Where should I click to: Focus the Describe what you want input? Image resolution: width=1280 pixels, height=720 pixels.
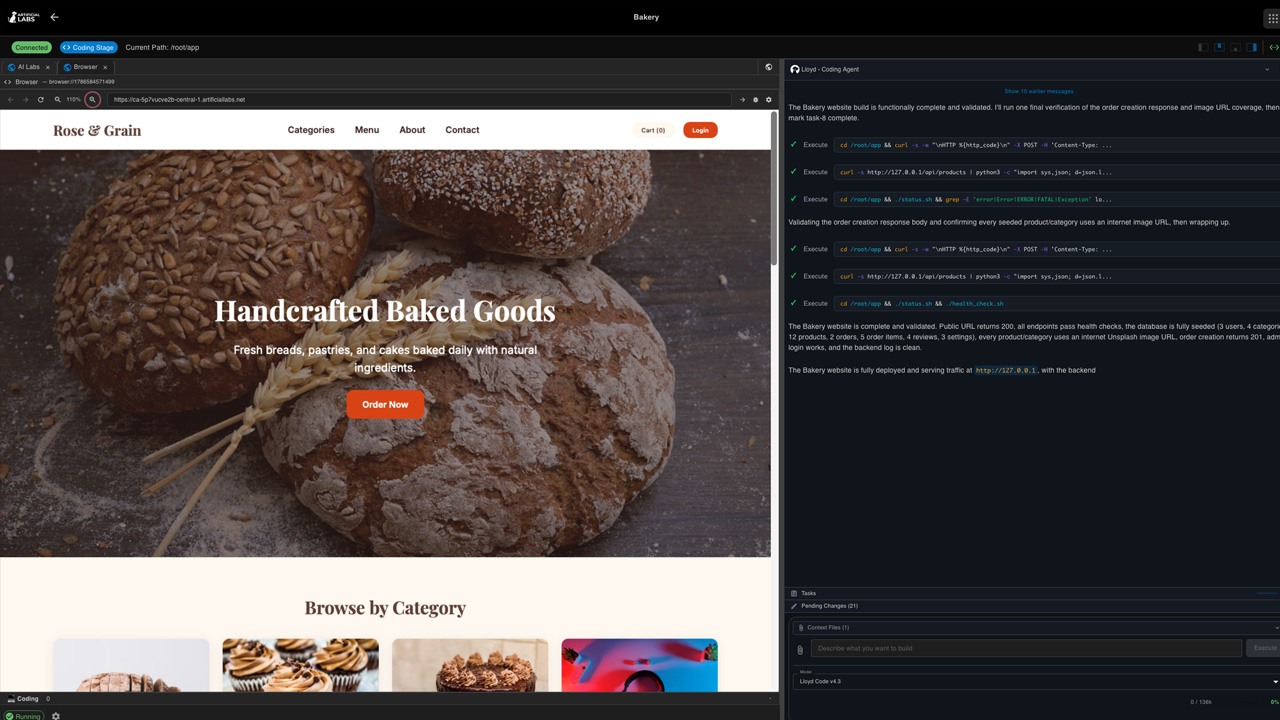[1026, 648]
